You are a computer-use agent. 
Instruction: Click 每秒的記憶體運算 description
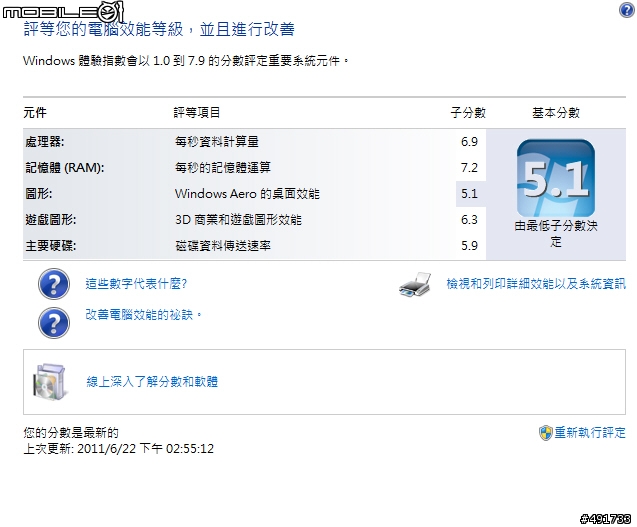(223, 168)
